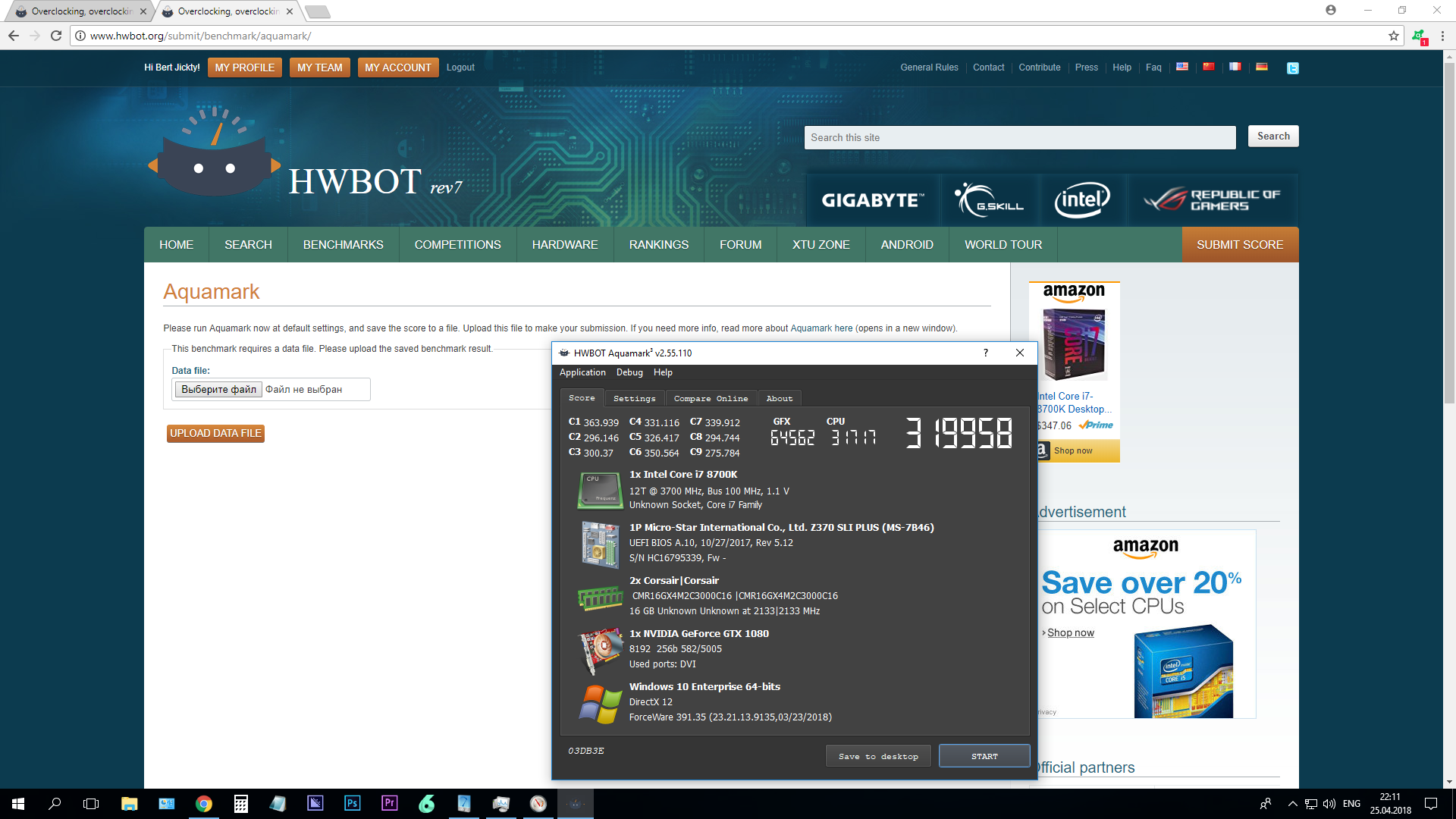This screenshot has width=1456, height=819.
Task: Open MY ACCOUNT page
Action: (397, 67)
